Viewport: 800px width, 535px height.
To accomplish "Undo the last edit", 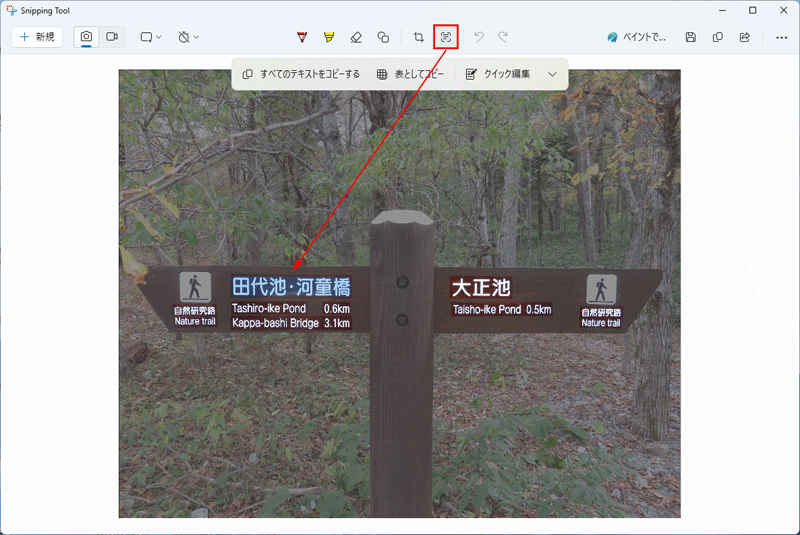I will coord(479,37).
